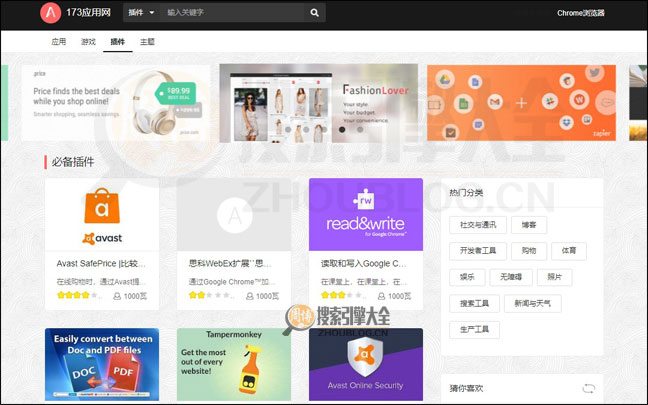648x405 pixels.
Task: Open the read&write purple extension image
Action: click(x=366, y=214)
